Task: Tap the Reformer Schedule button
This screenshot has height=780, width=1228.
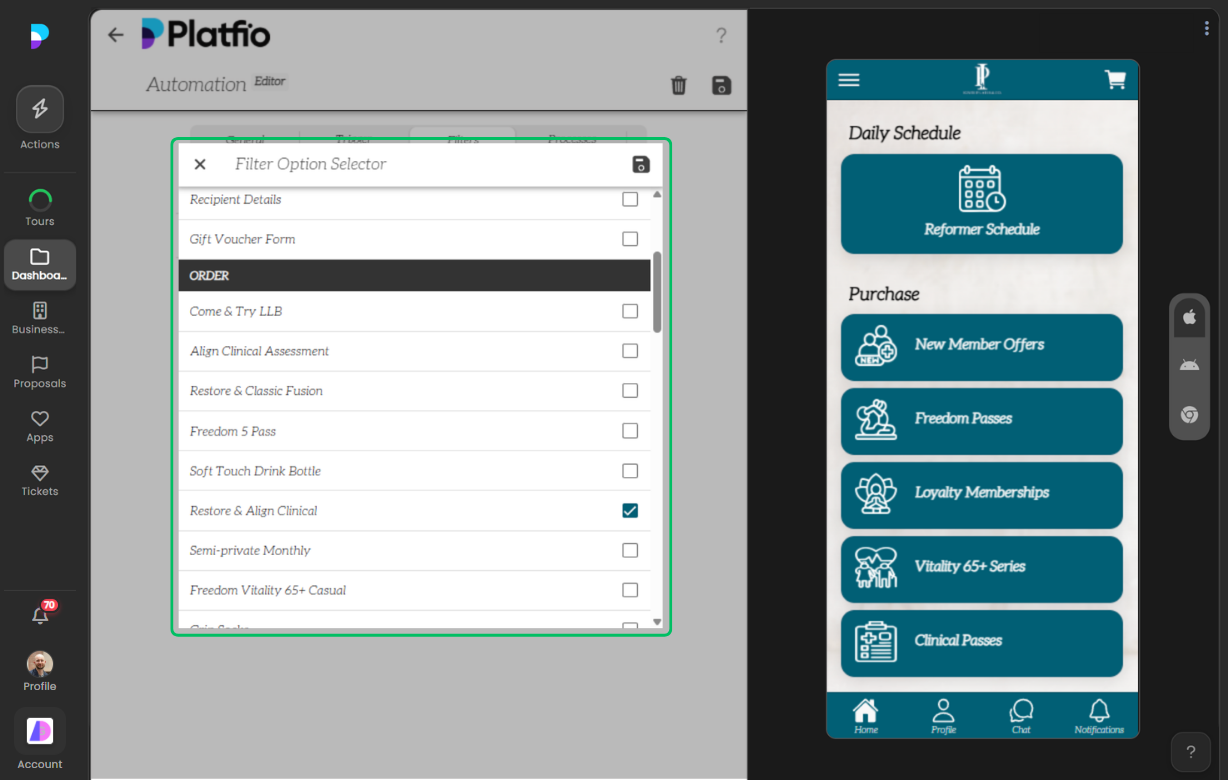Action: (x=981, y=204)
